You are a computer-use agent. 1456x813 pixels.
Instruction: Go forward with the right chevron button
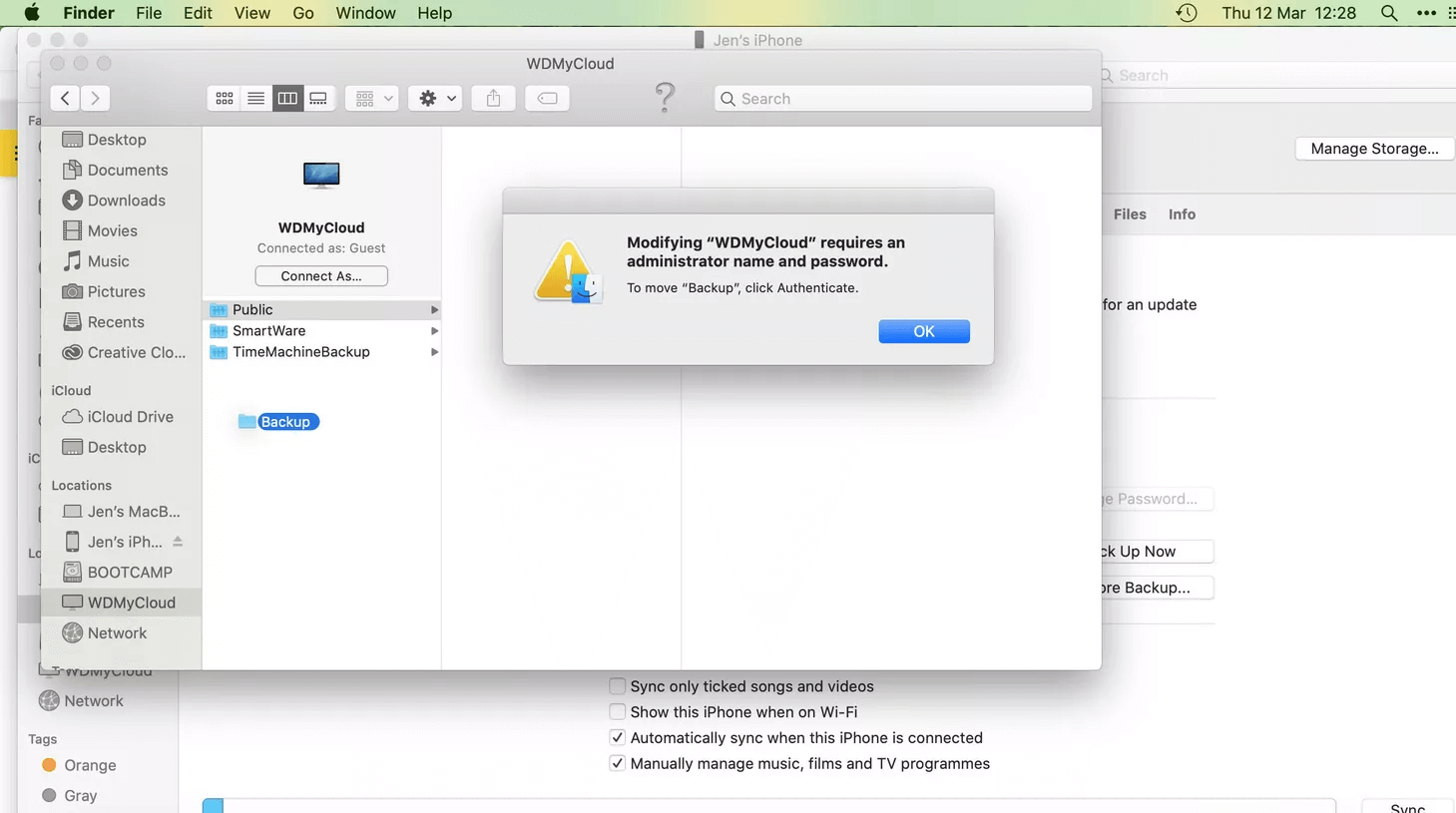pyautogui.click(x=95, y=98)
